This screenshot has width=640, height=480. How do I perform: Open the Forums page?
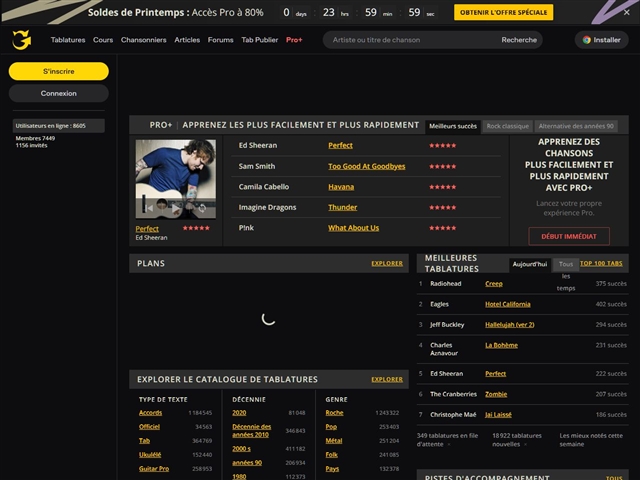coord(220,40)
